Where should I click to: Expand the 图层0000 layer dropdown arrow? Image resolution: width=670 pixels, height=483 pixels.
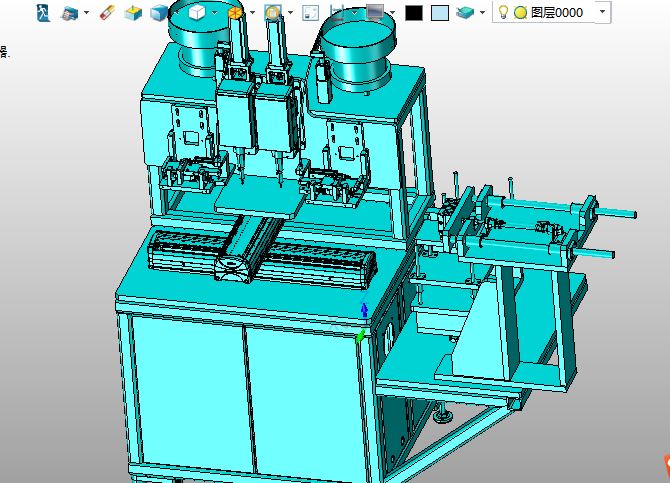[x=602, y=12]
